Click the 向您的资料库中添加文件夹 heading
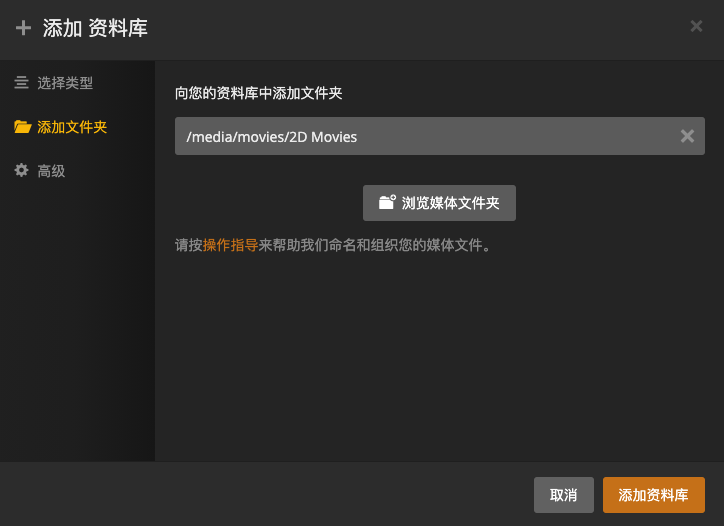Image resolution: width=724 pixels, height=526 pixels. point(259,93)
